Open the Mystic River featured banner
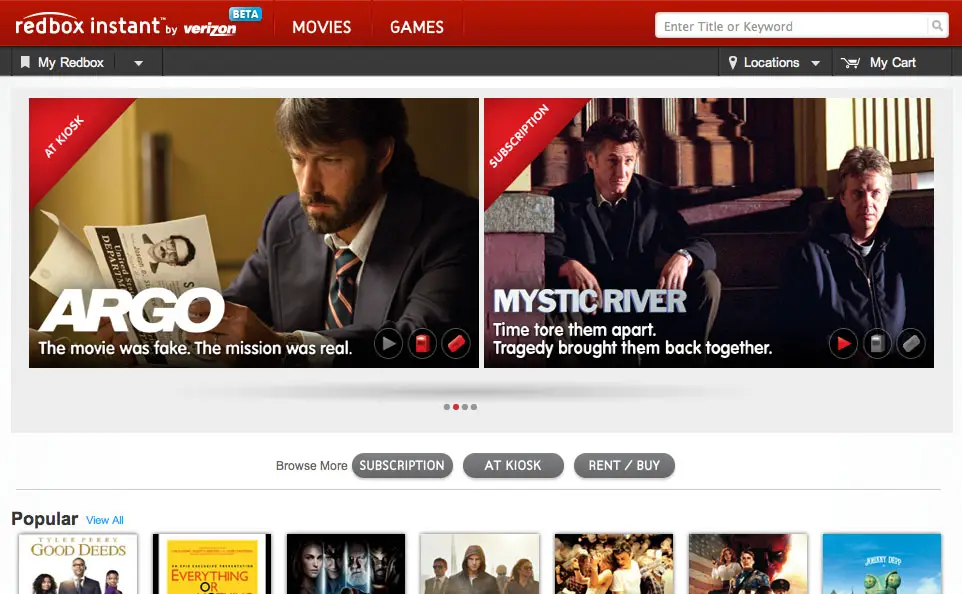The width and height of the screenshot is (962, 594). pos(709,233)
